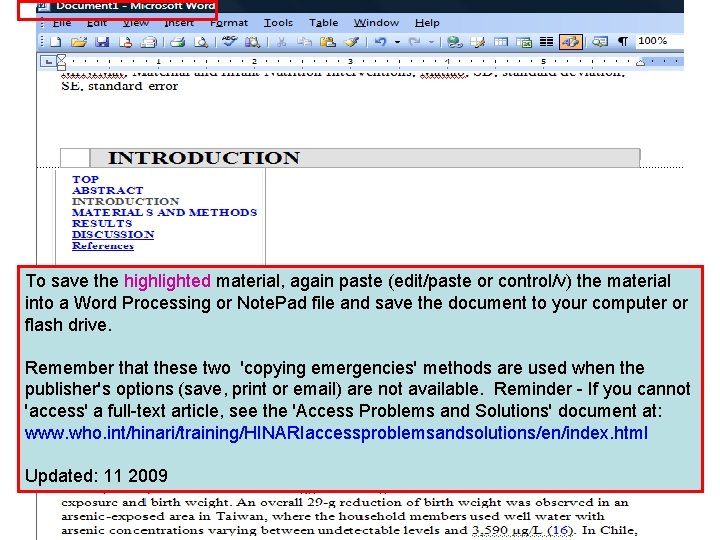Click the Standard toolbar drag handle
Viewport: 720px width, 540px height.
42,42
